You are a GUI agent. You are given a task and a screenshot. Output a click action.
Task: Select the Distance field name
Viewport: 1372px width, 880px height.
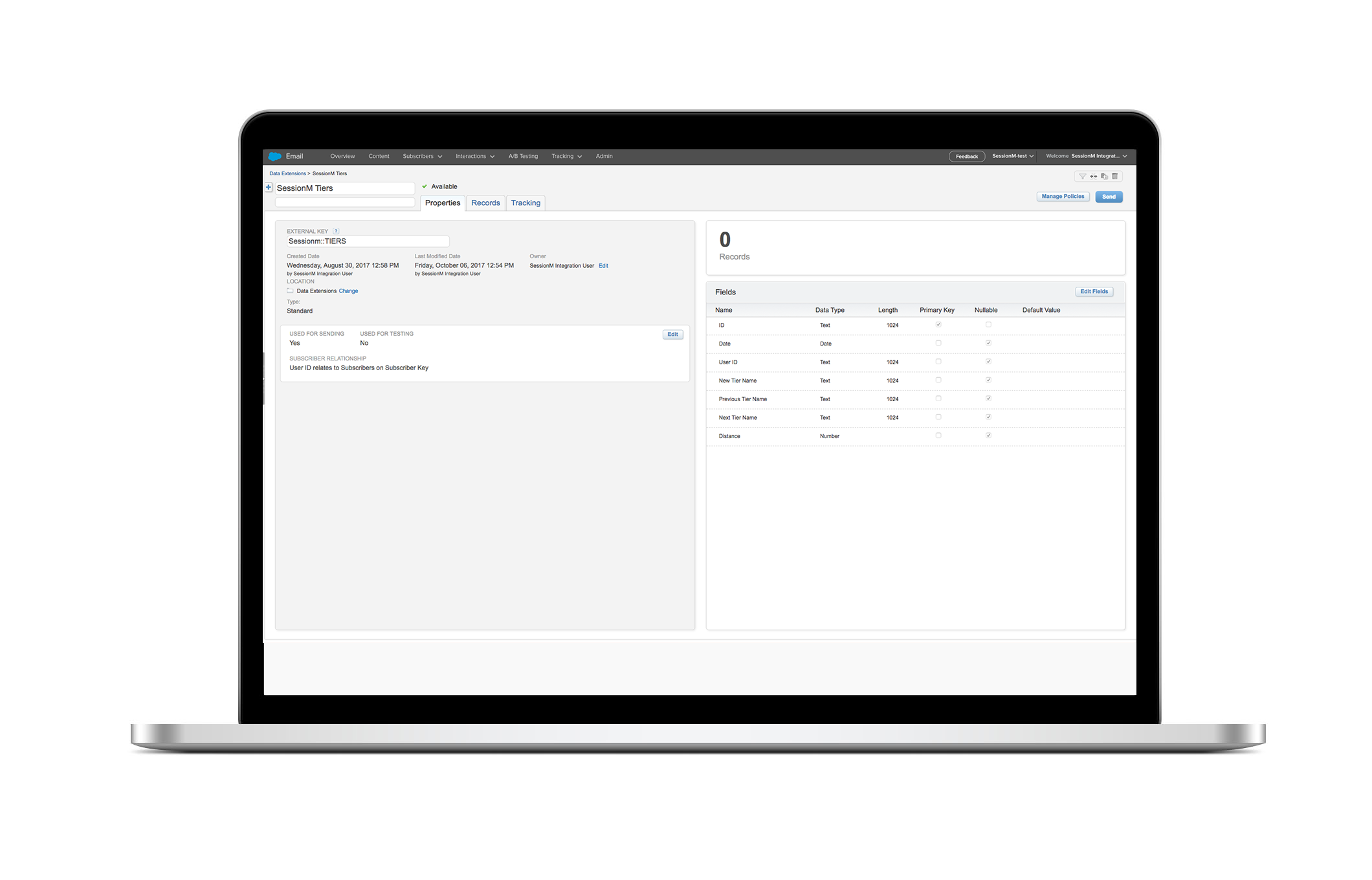(729, 436)
